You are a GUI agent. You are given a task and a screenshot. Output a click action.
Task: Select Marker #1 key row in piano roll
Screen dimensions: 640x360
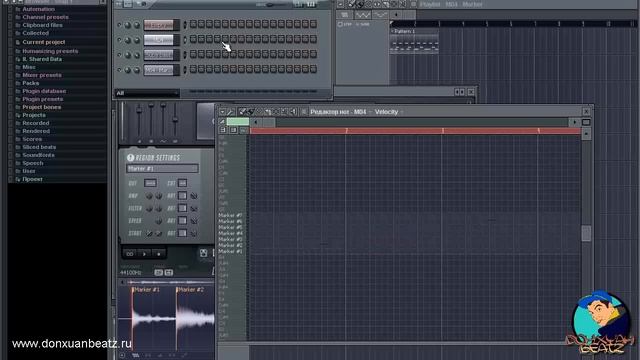pyautogui.click(x=230, y=251)
